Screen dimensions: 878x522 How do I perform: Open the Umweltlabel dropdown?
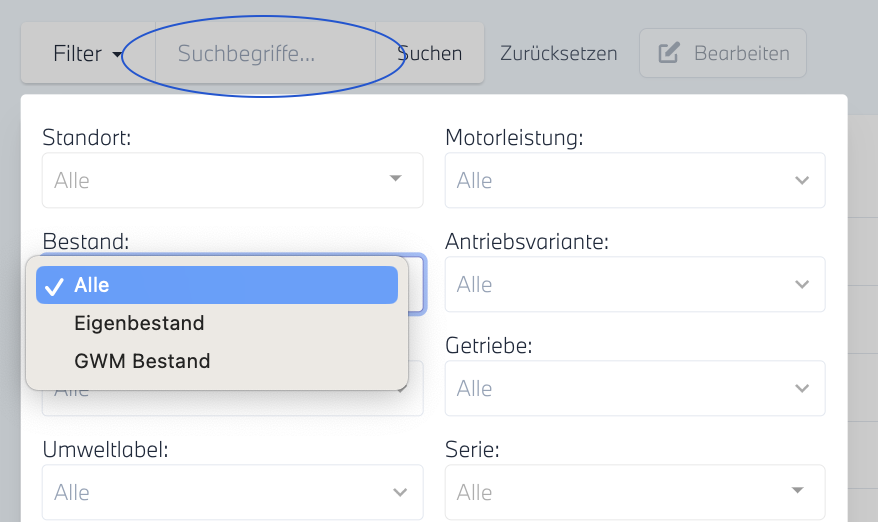pos(232,492)
